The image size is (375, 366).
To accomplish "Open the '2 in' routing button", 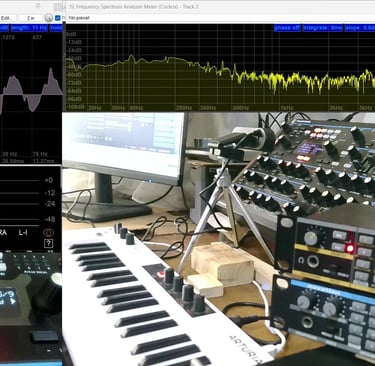I will [x=31, y=18].
